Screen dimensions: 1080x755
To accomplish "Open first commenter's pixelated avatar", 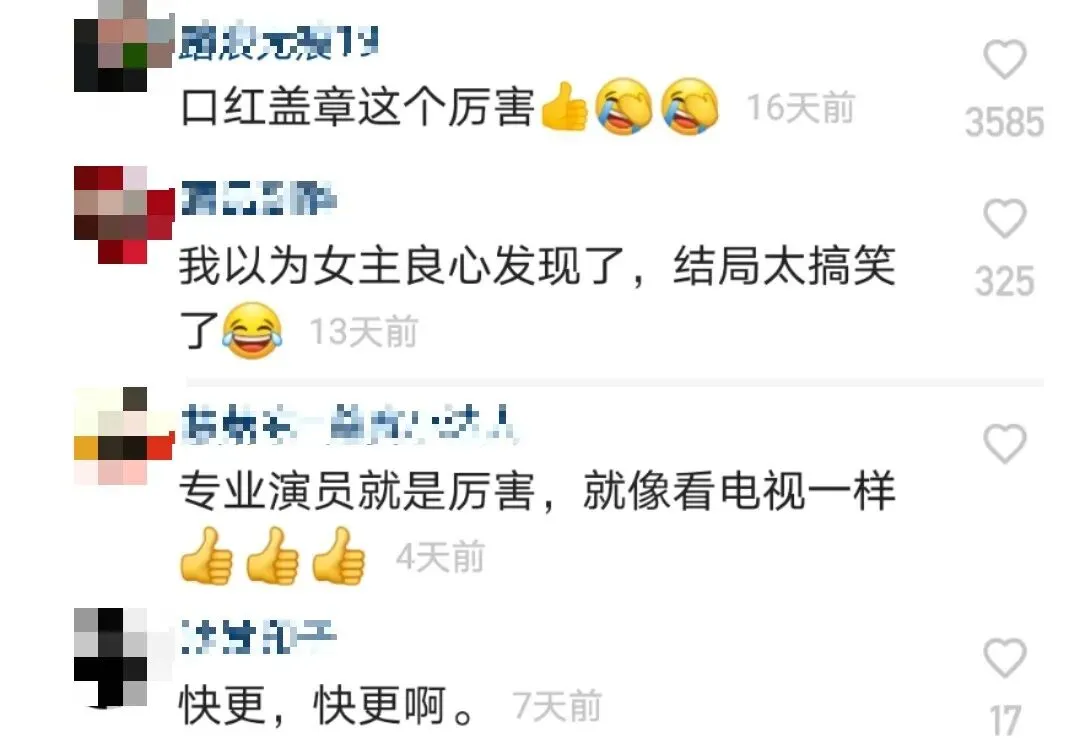I will coord(123,45).
